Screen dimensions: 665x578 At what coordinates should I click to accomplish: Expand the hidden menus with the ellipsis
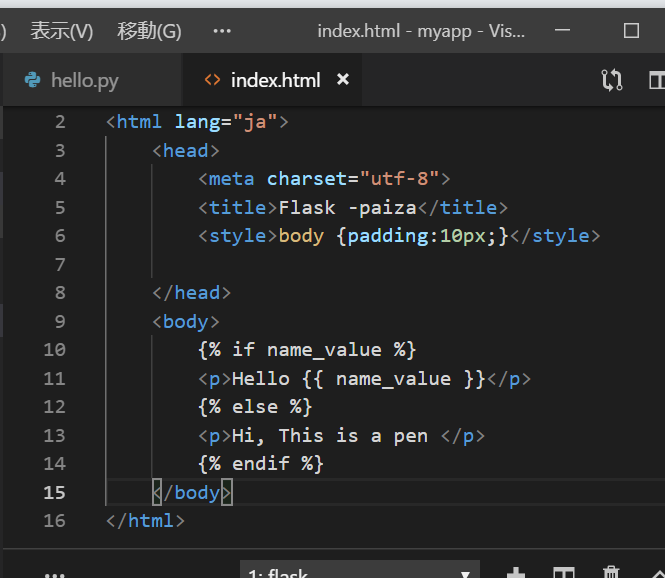pyautogui.click(x=222, y=31)
